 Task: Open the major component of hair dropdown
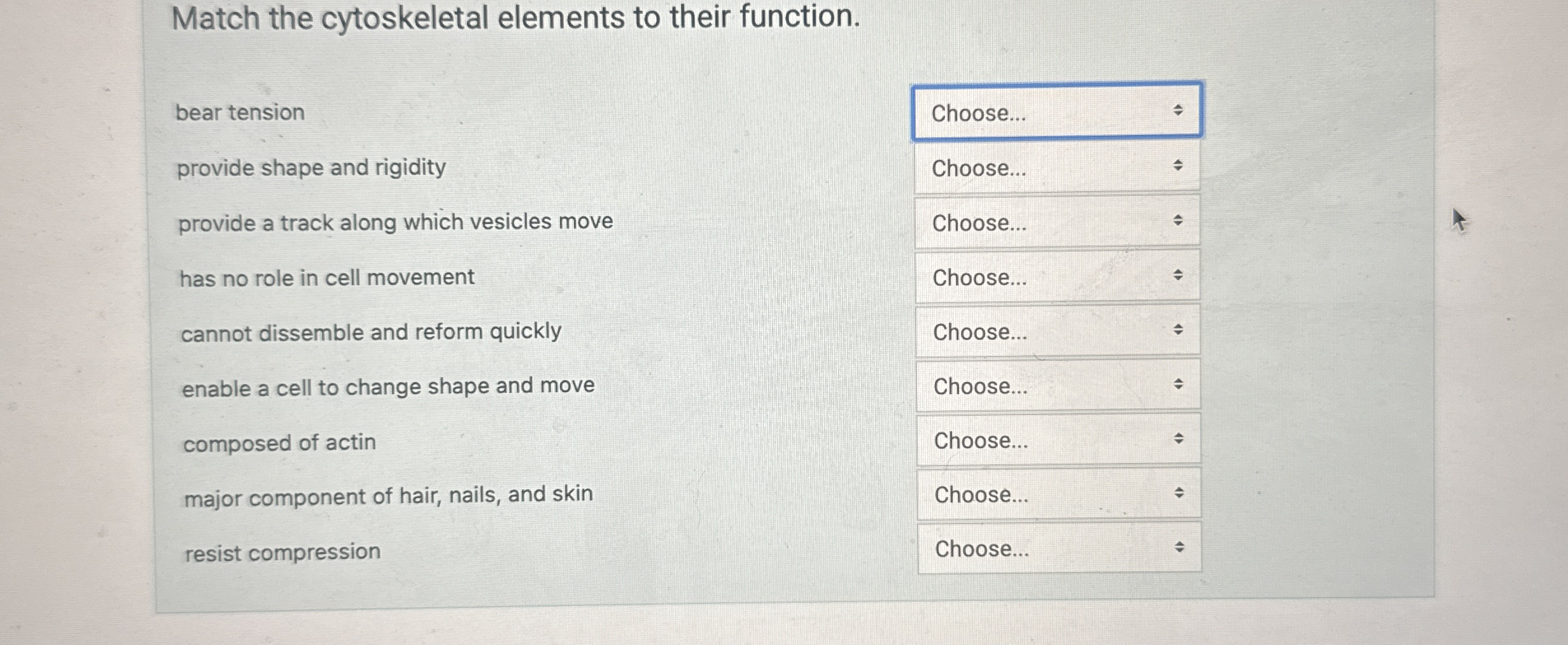coord(1056,493)
